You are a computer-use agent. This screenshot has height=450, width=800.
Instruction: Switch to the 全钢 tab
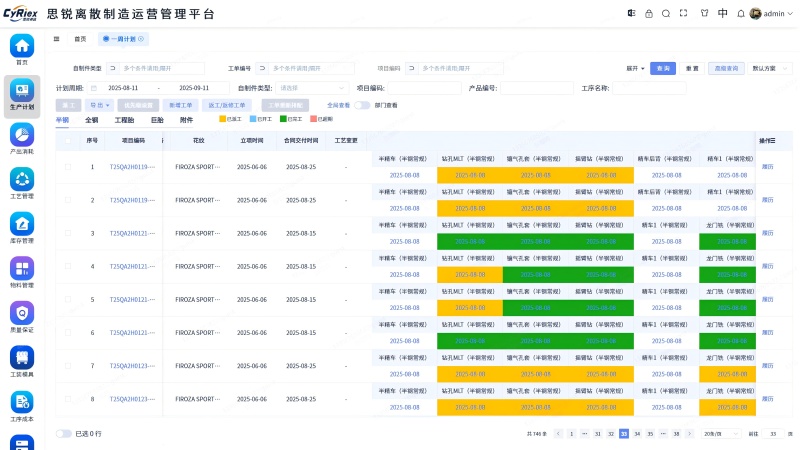pyautogui.click(x=91, y=120)
